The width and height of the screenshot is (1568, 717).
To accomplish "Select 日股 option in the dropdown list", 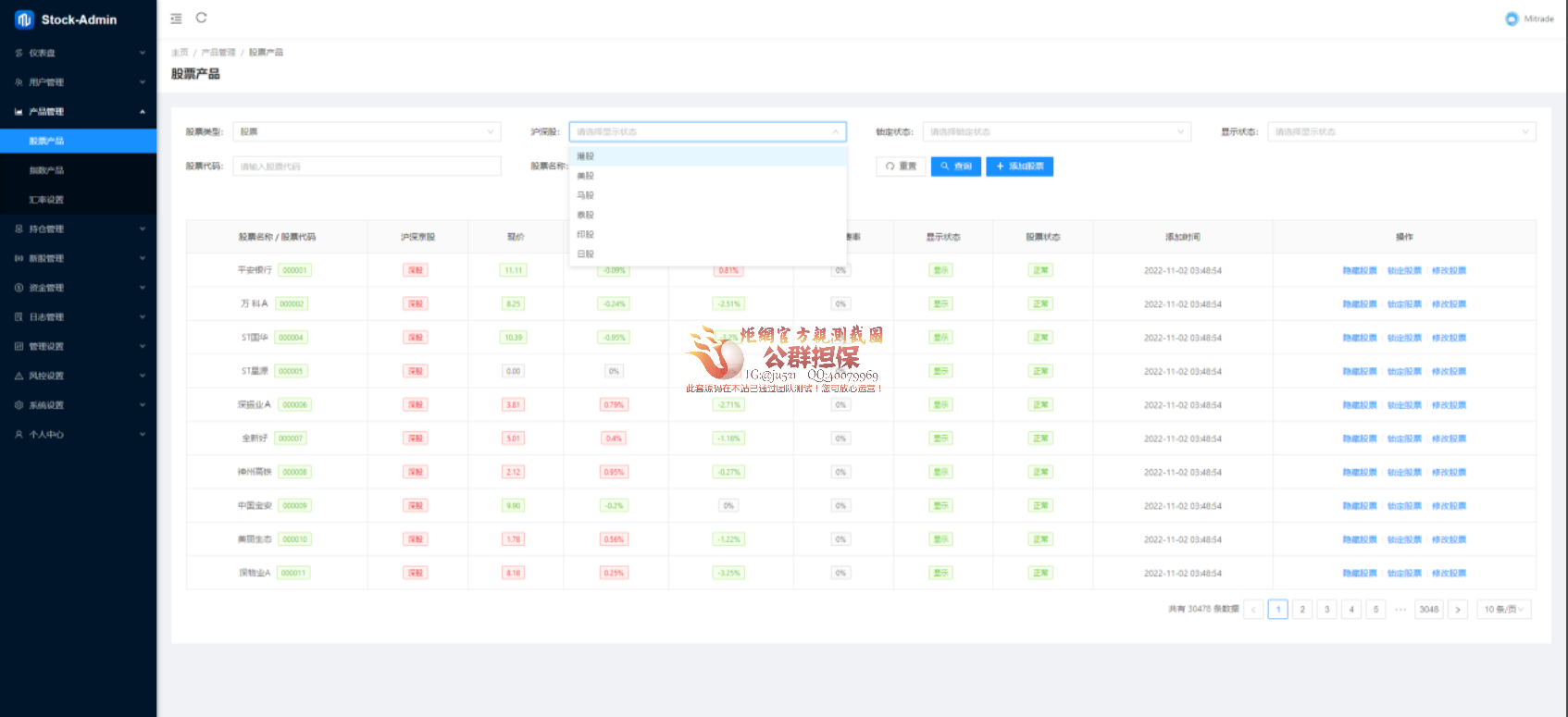I will coord(586,253).
